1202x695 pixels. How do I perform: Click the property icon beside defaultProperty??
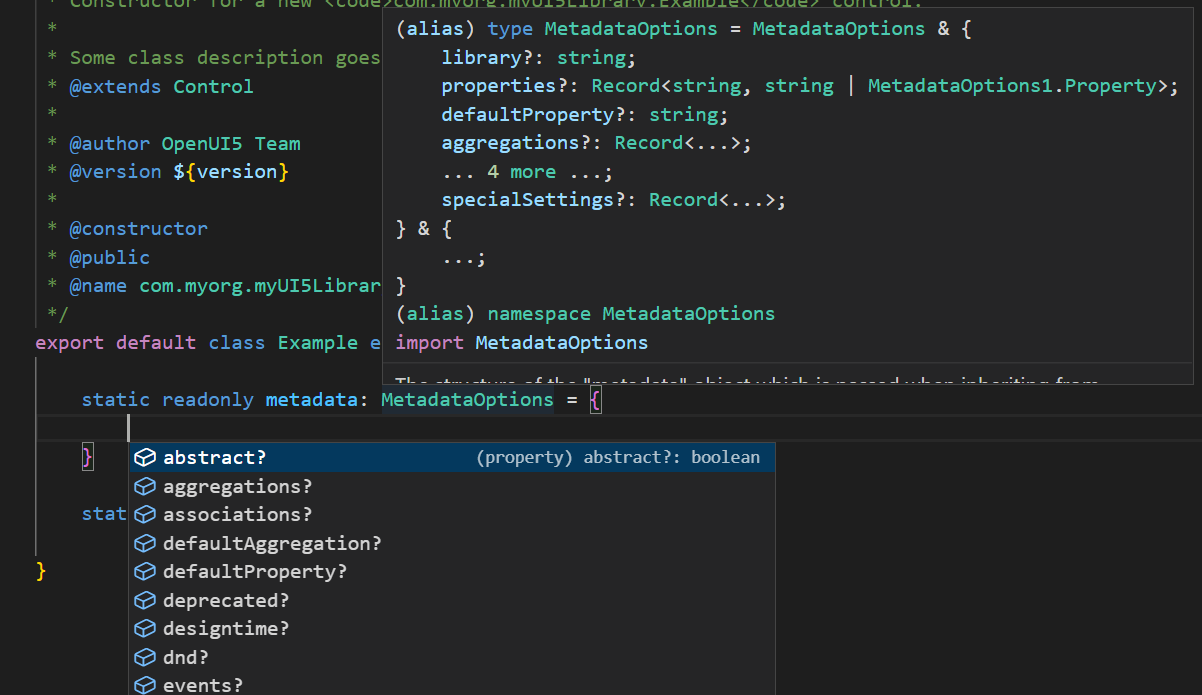(146, 572)
